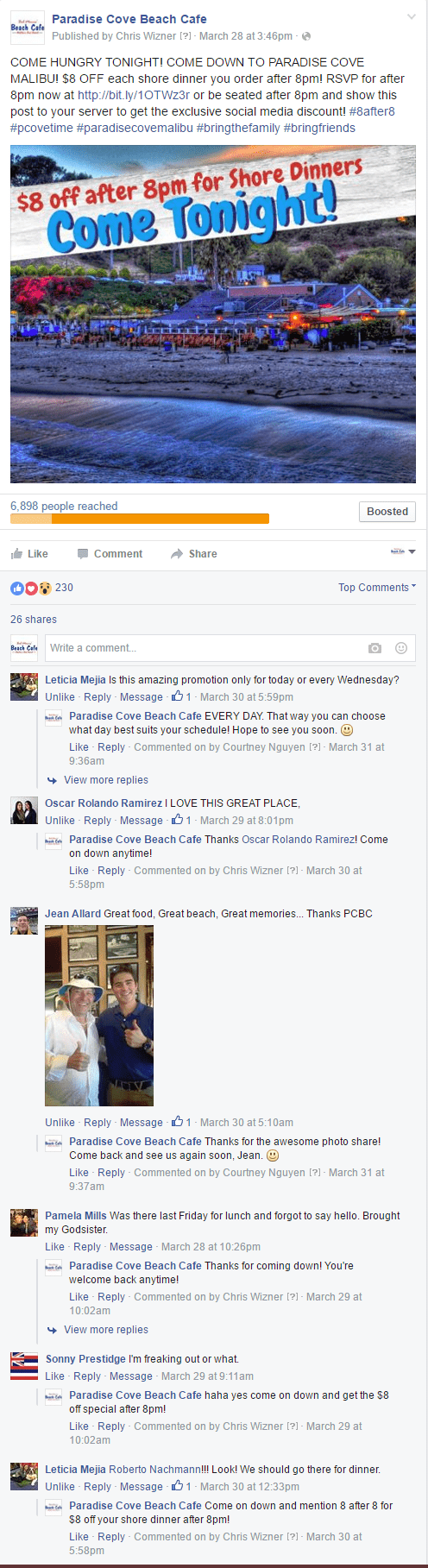Expand View more replies under Leticia Mejia
Image resolution: width=428 pixels, height=1568 pixels.
tap(105, 780)
